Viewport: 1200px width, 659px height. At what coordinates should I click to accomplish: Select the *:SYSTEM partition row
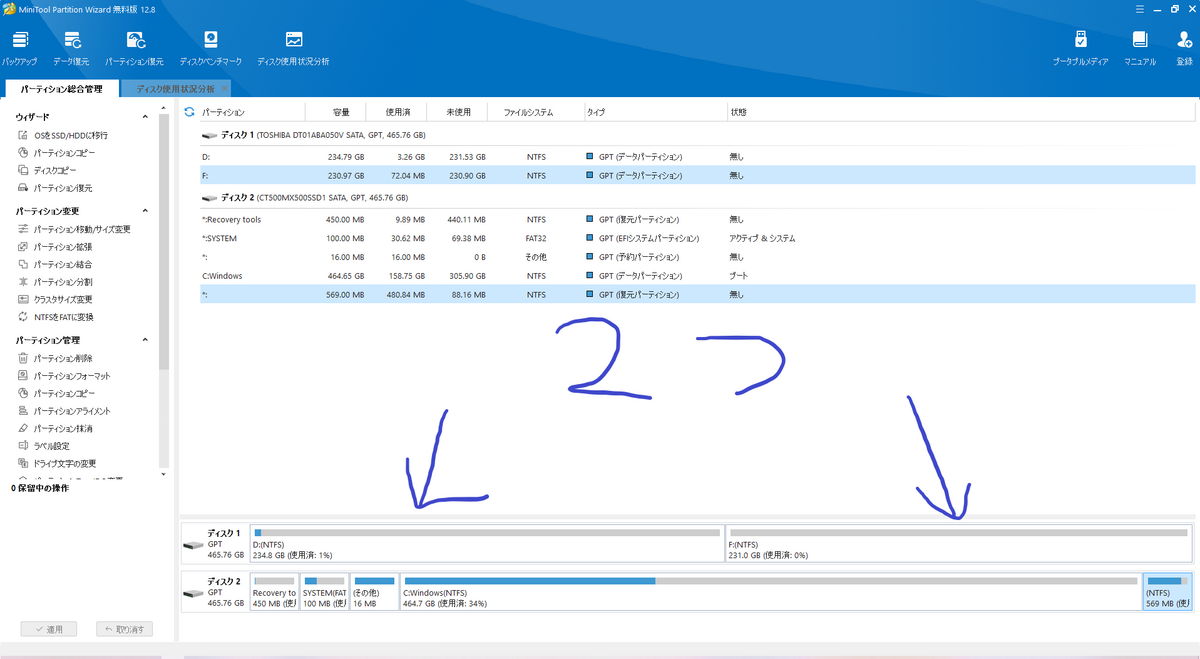698,238
